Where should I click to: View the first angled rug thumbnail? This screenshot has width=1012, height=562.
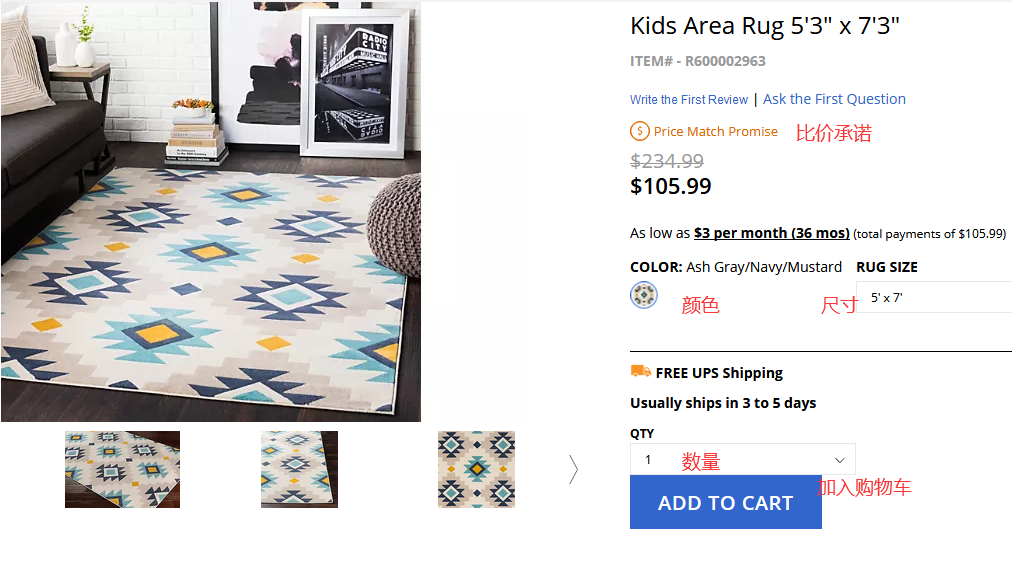122,469
